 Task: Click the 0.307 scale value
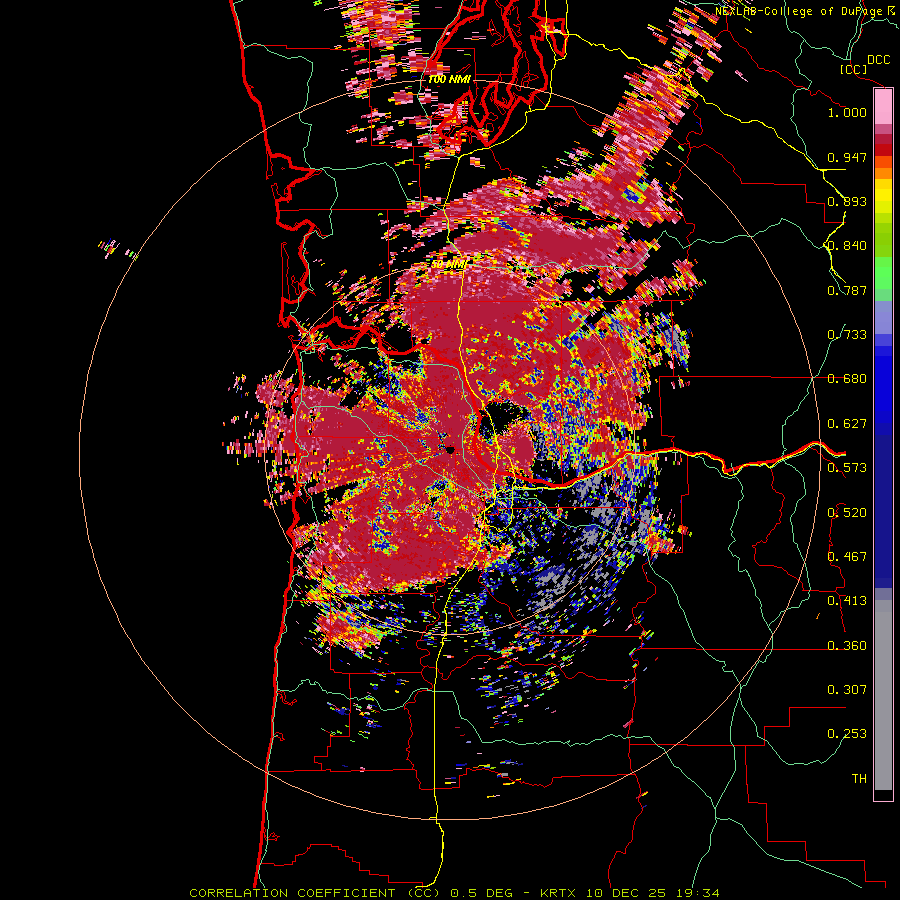coord(847,690)
